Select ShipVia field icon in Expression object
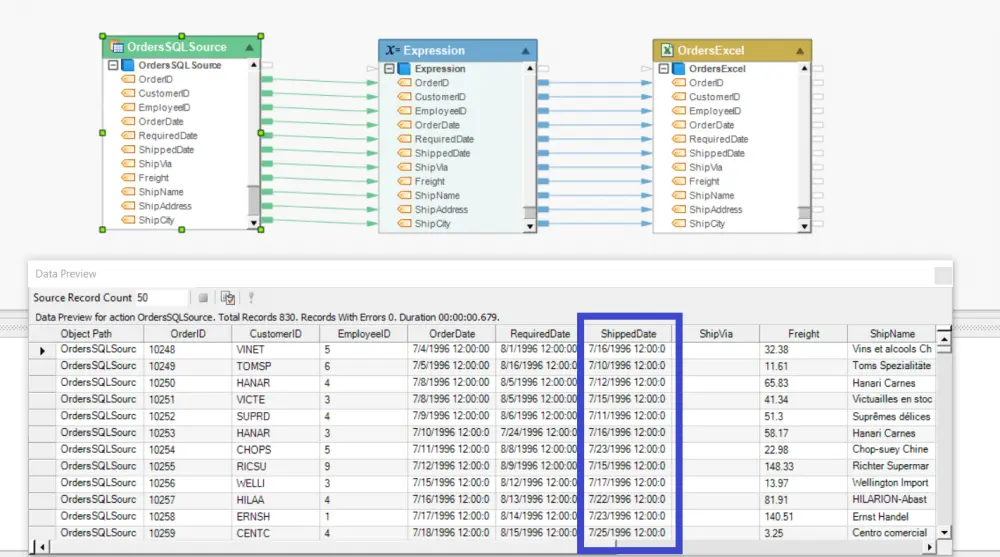The height and width of the screenshot is (557, 1000). click(x=404, y=167)
